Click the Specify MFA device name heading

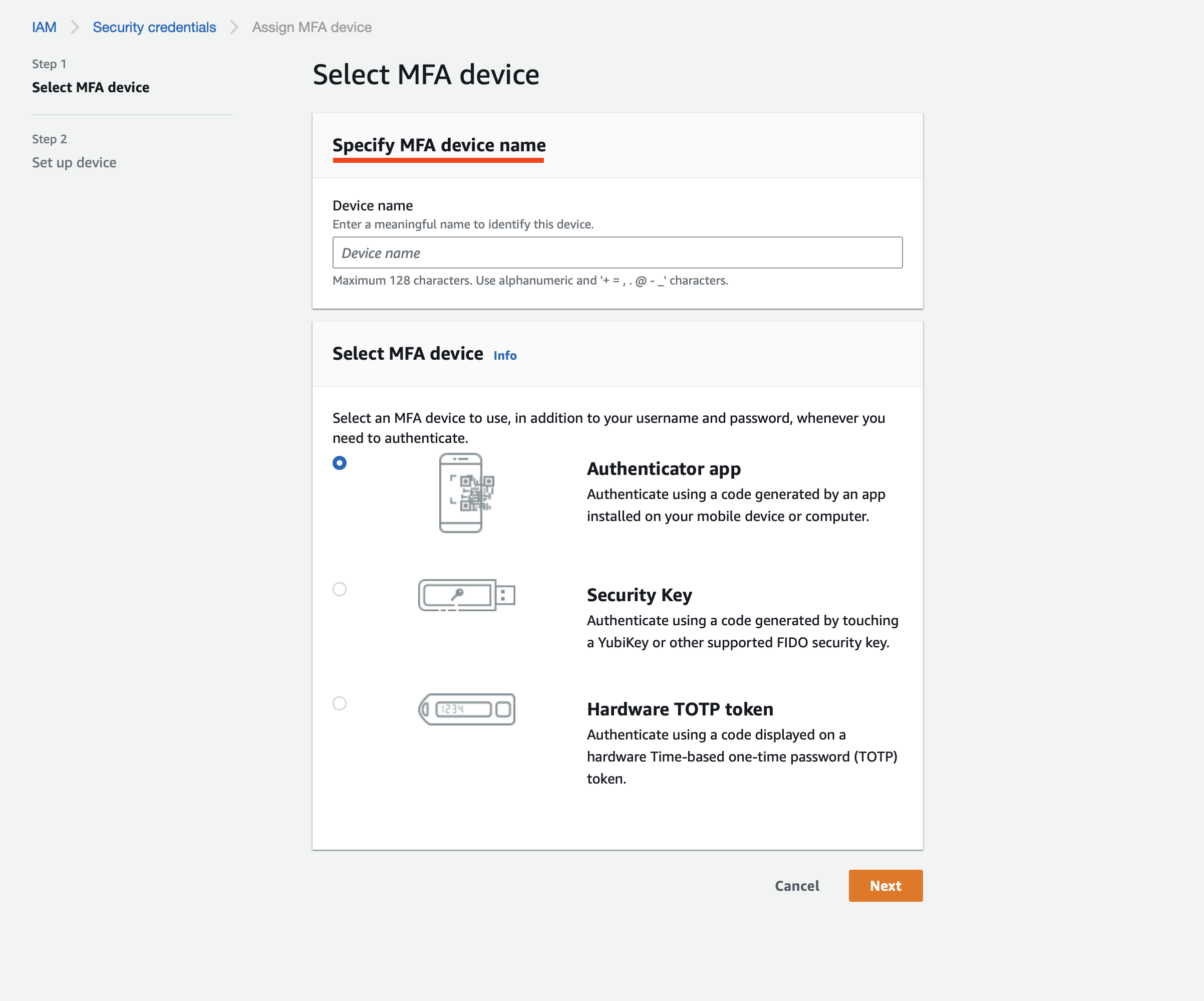439,145
